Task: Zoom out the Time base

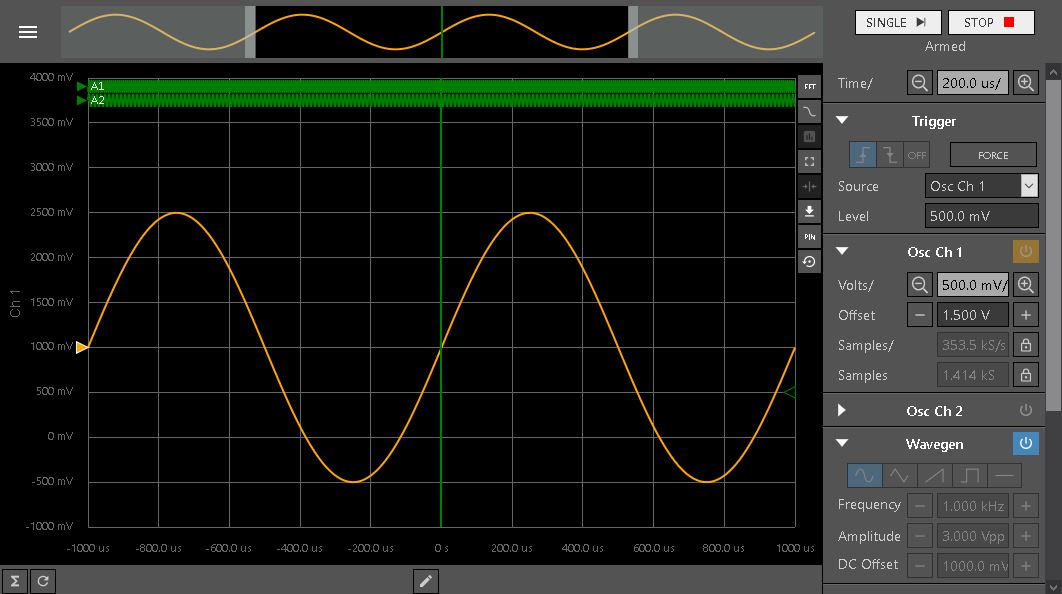Action: coord(920,83)
